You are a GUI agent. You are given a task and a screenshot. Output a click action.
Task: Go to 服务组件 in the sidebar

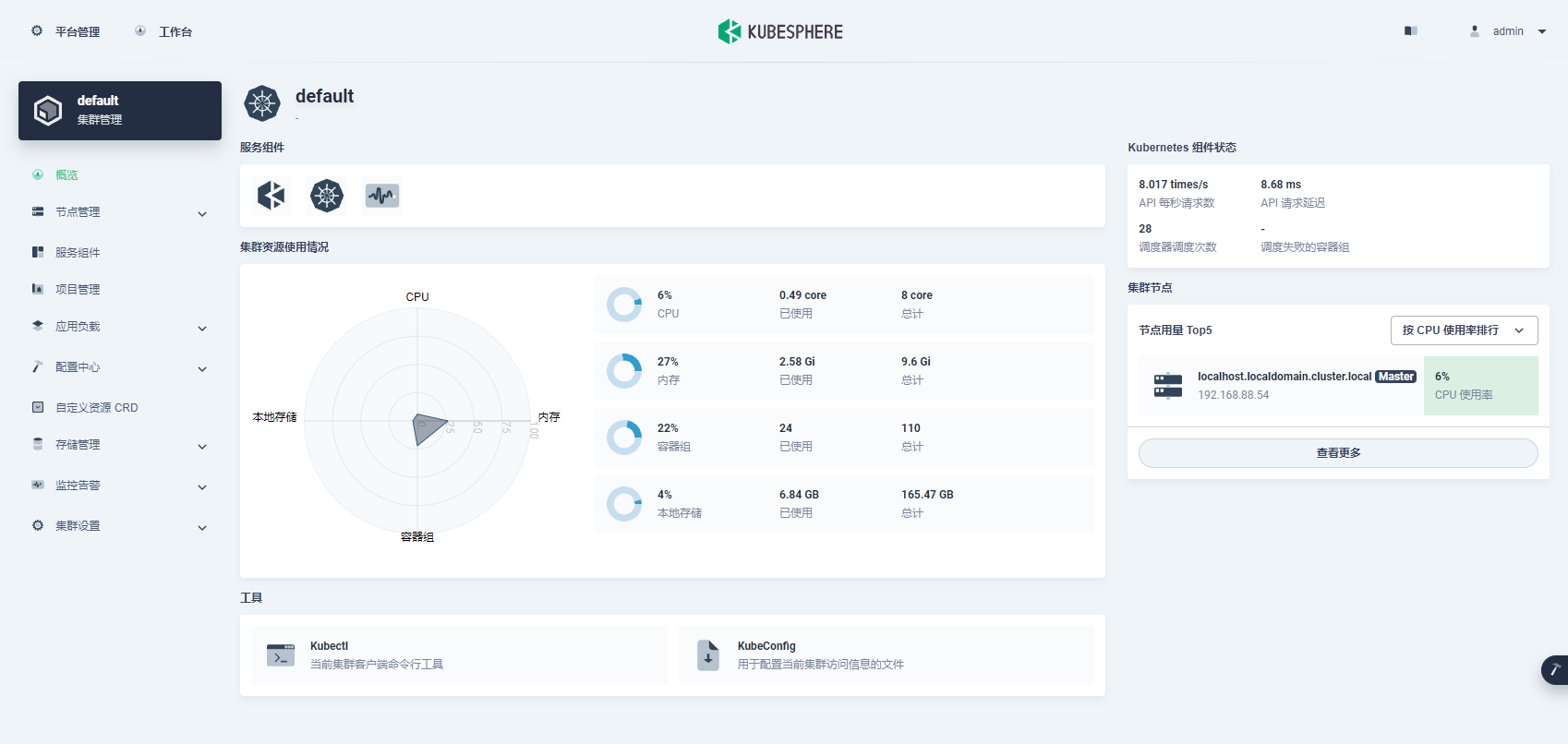[x=78, y=253]
